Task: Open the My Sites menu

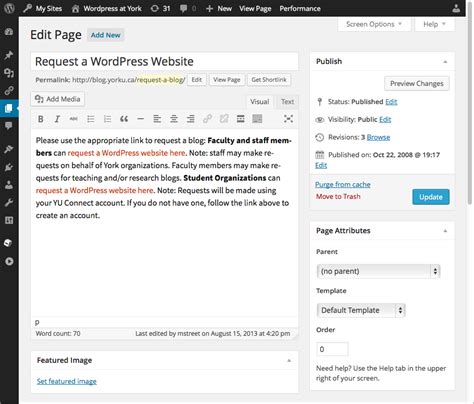Action: (x=43, y=8)
